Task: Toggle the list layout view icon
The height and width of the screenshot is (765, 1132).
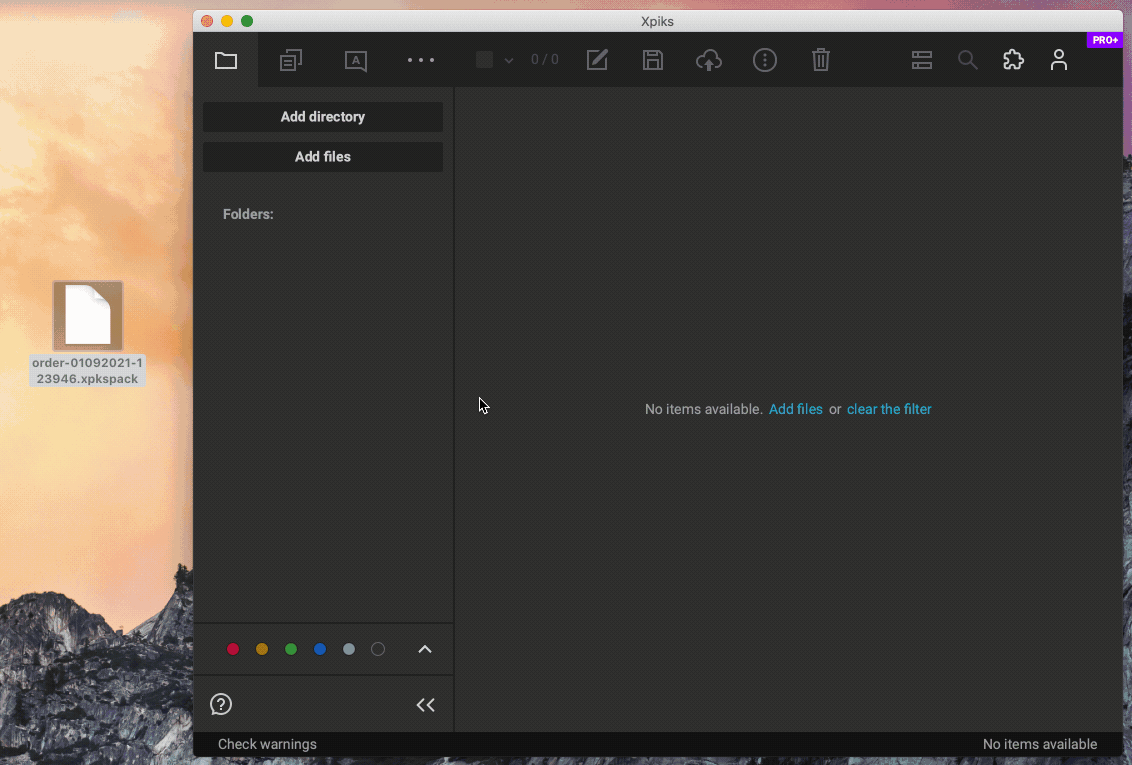Action: pyautogui.click(x=922, y=60)
